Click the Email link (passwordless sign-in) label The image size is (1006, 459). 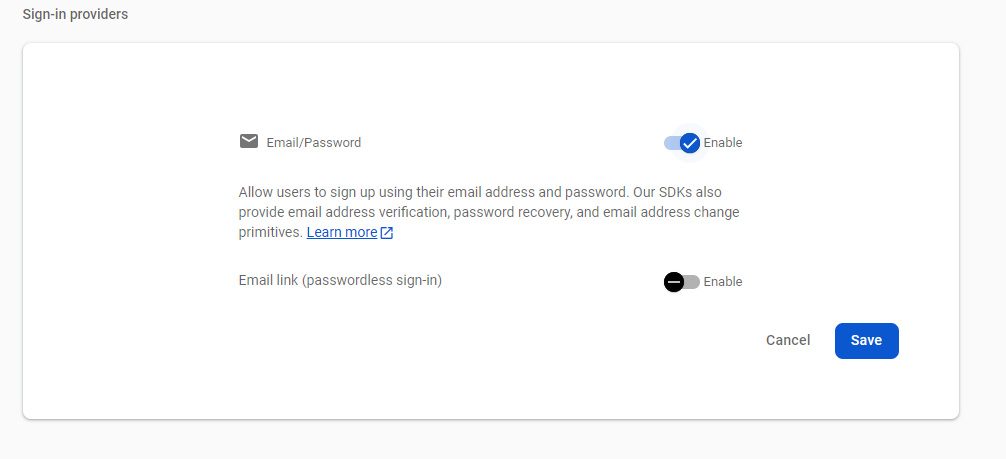point(340,280)
